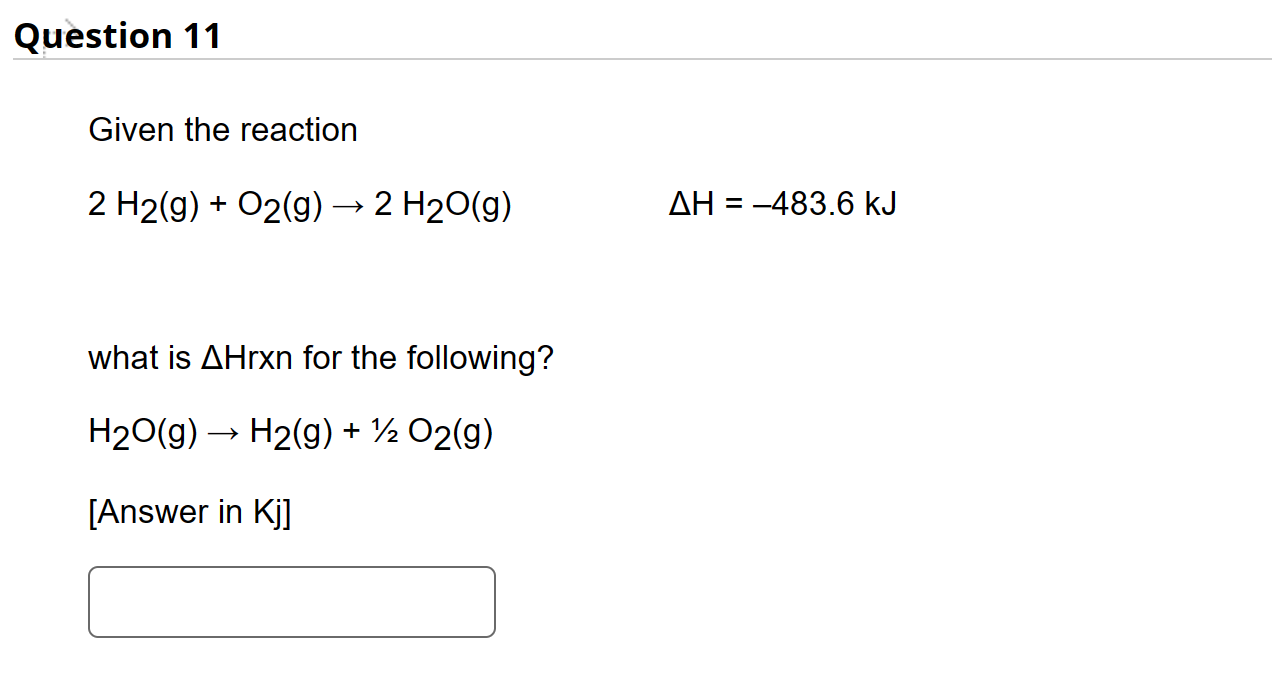Click the answer field below [Answer in Kj]

click(x=290, y=601)
